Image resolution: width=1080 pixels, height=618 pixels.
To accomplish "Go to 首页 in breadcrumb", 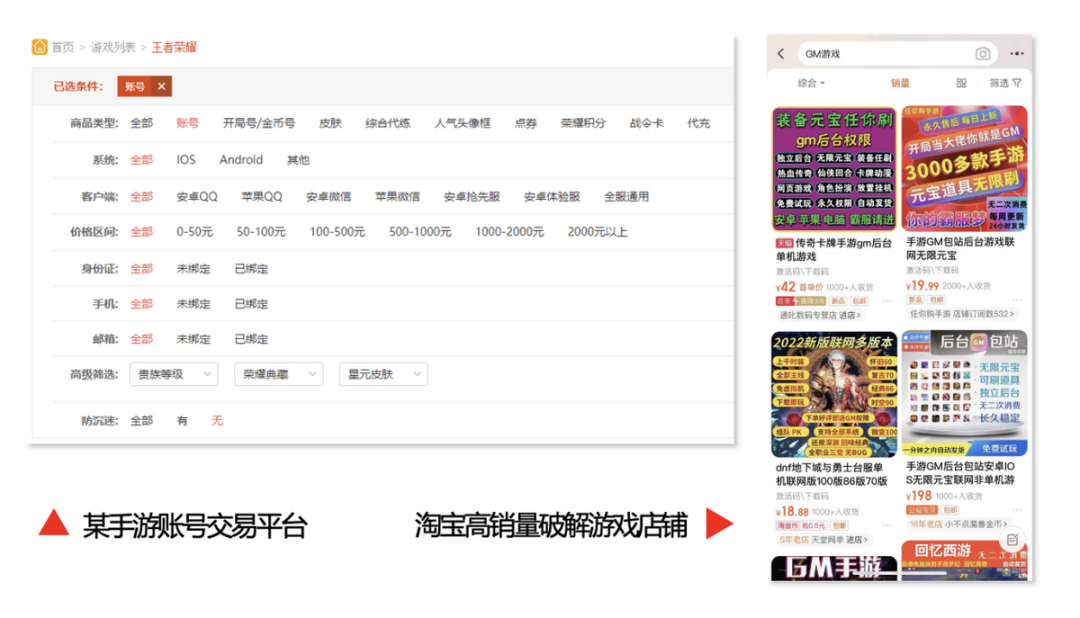I will [x=63, y=47].
